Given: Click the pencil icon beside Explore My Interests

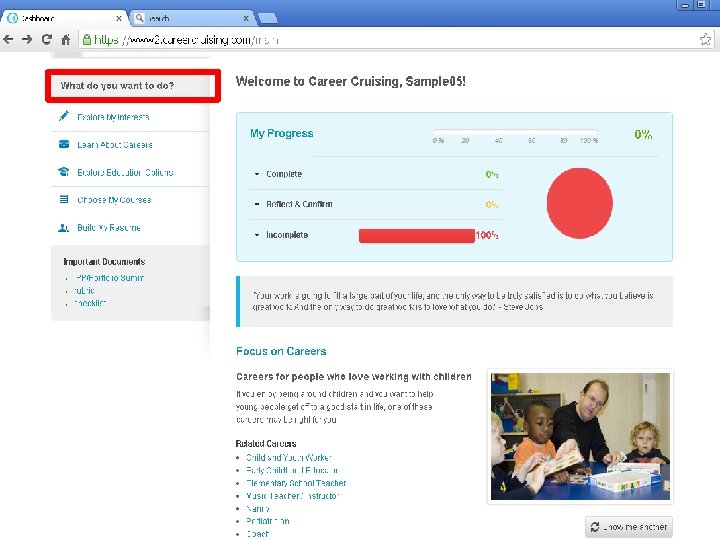Looking at the screenshot, I should click(x=64, y=116).
